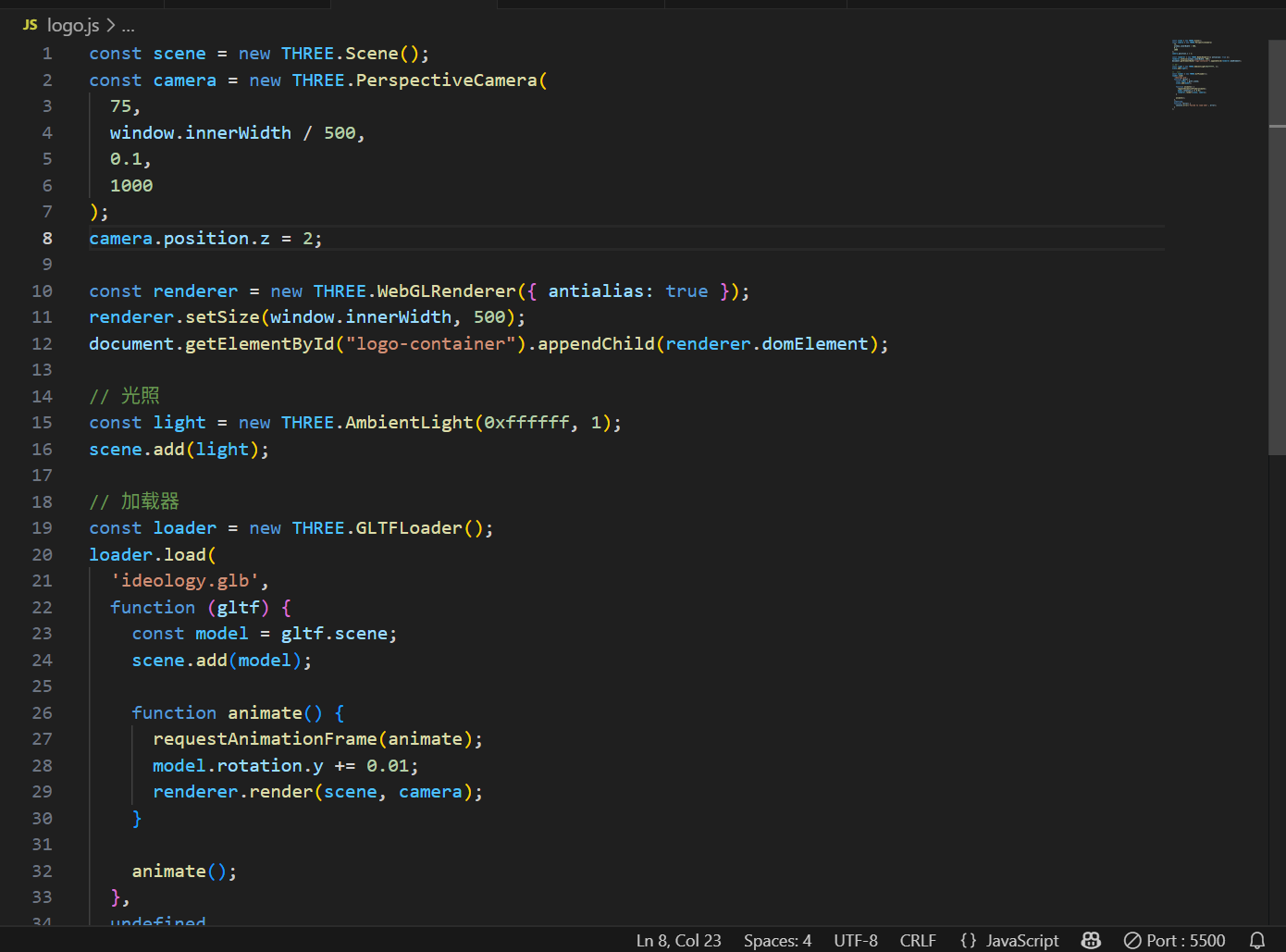The height and width of the screenshot is (952, 1286).
Task: Click the vertical scrollbar thumb
Action: point(1277,247)
